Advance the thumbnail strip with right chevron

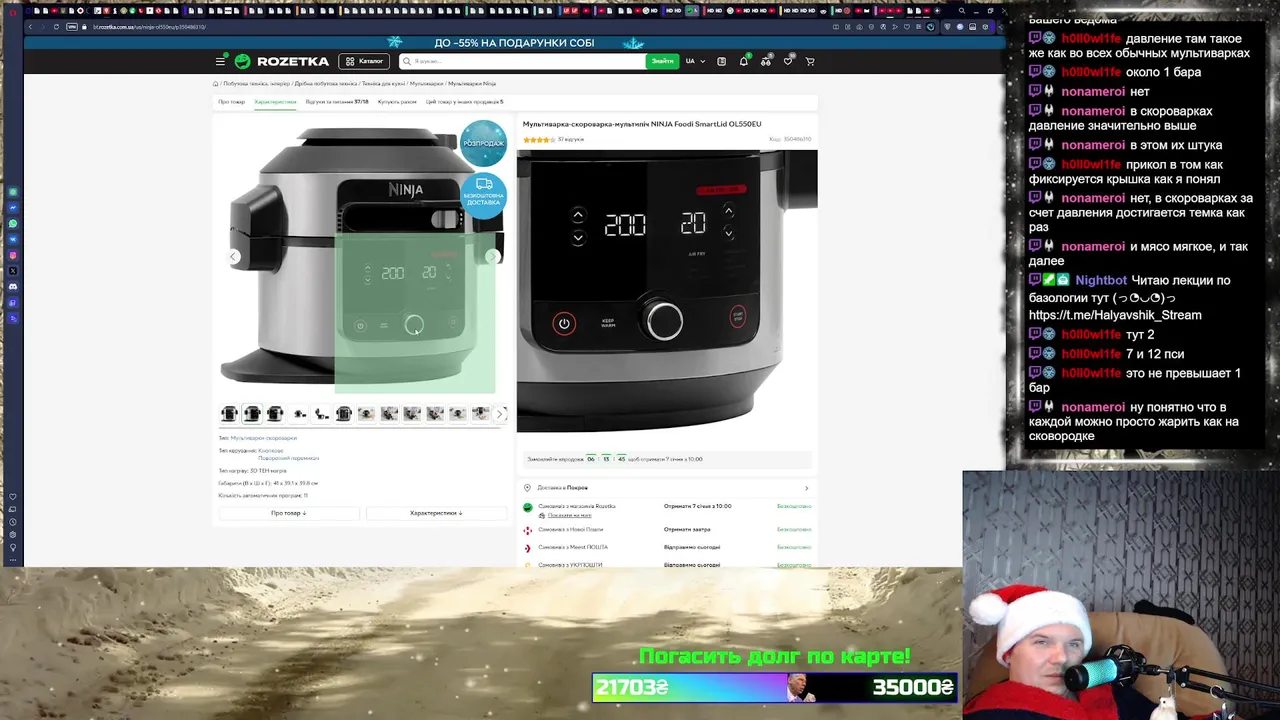(x=501, y=414)
